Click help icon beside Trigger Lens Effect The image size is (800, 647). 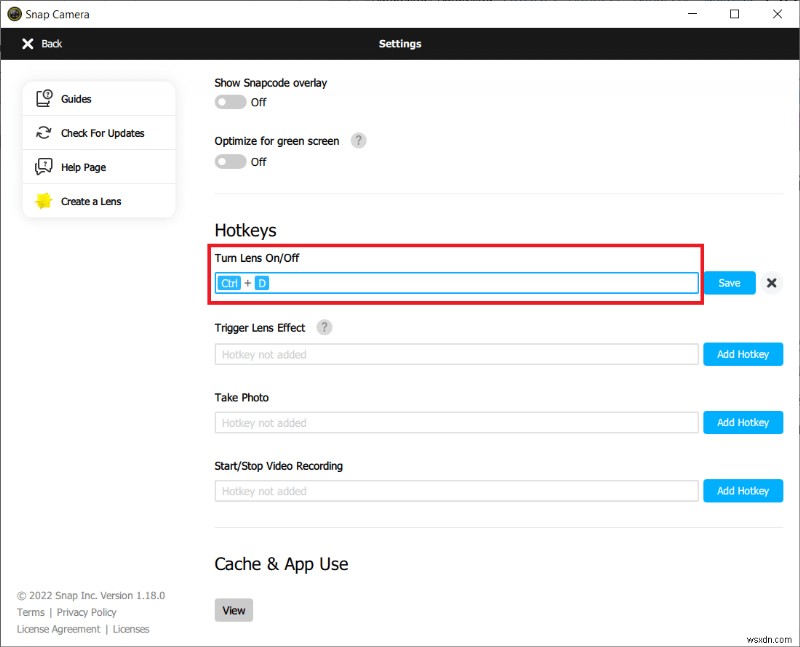324,327
